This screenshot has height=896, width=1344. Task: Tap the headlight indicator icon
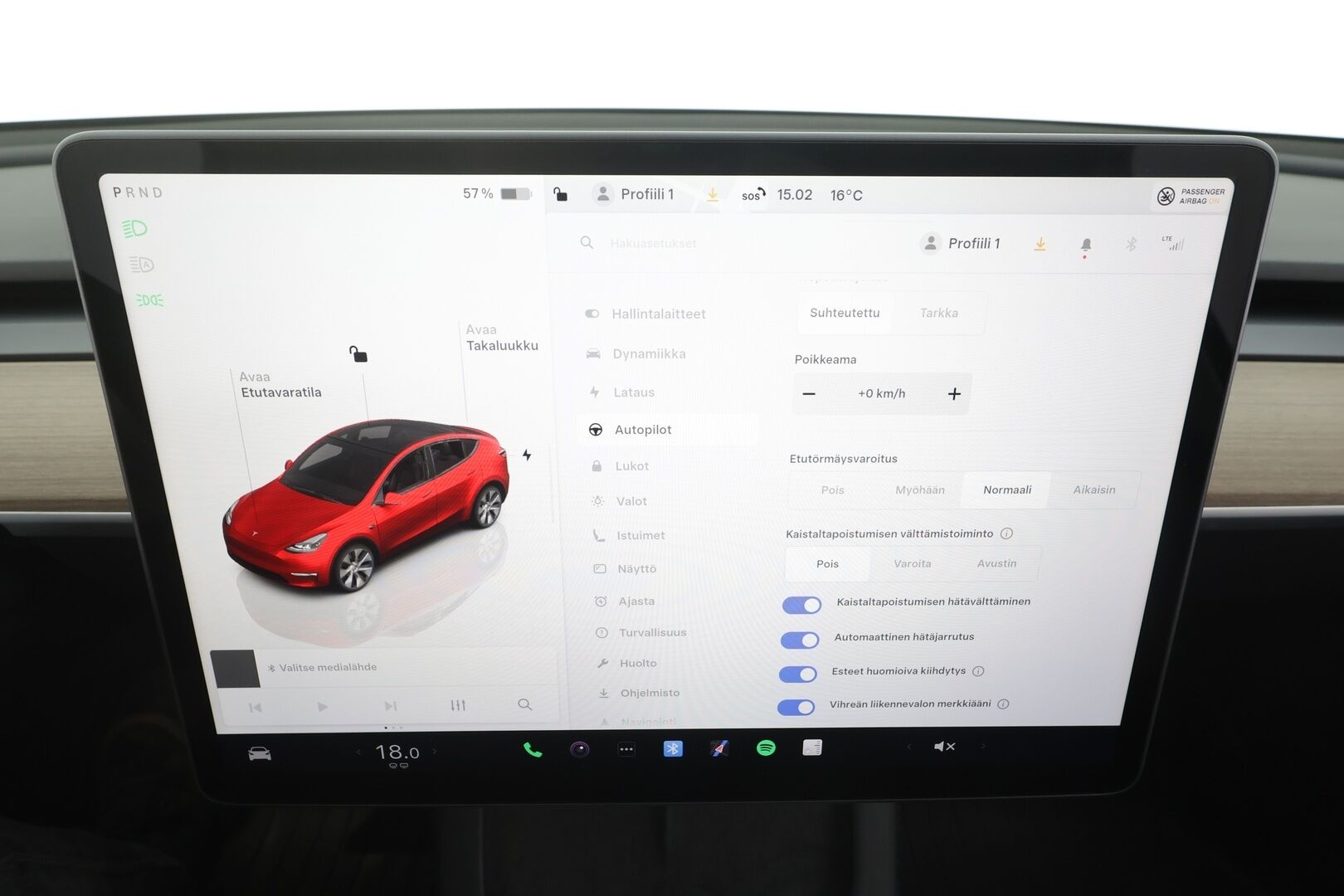[x=135, y=228]
